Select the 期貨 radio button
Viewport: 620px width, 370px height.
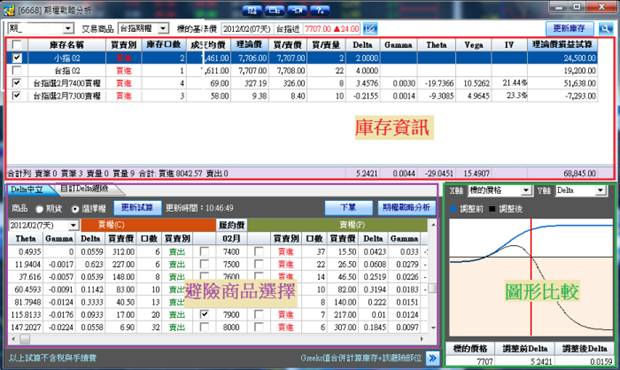(40, 209)
